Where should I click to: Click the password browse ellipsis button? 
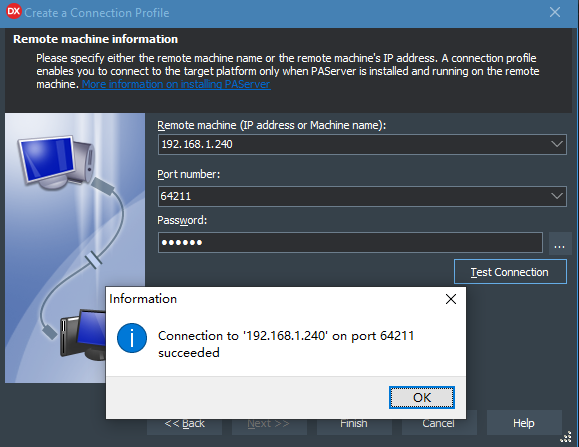click(x=559, y=243)
